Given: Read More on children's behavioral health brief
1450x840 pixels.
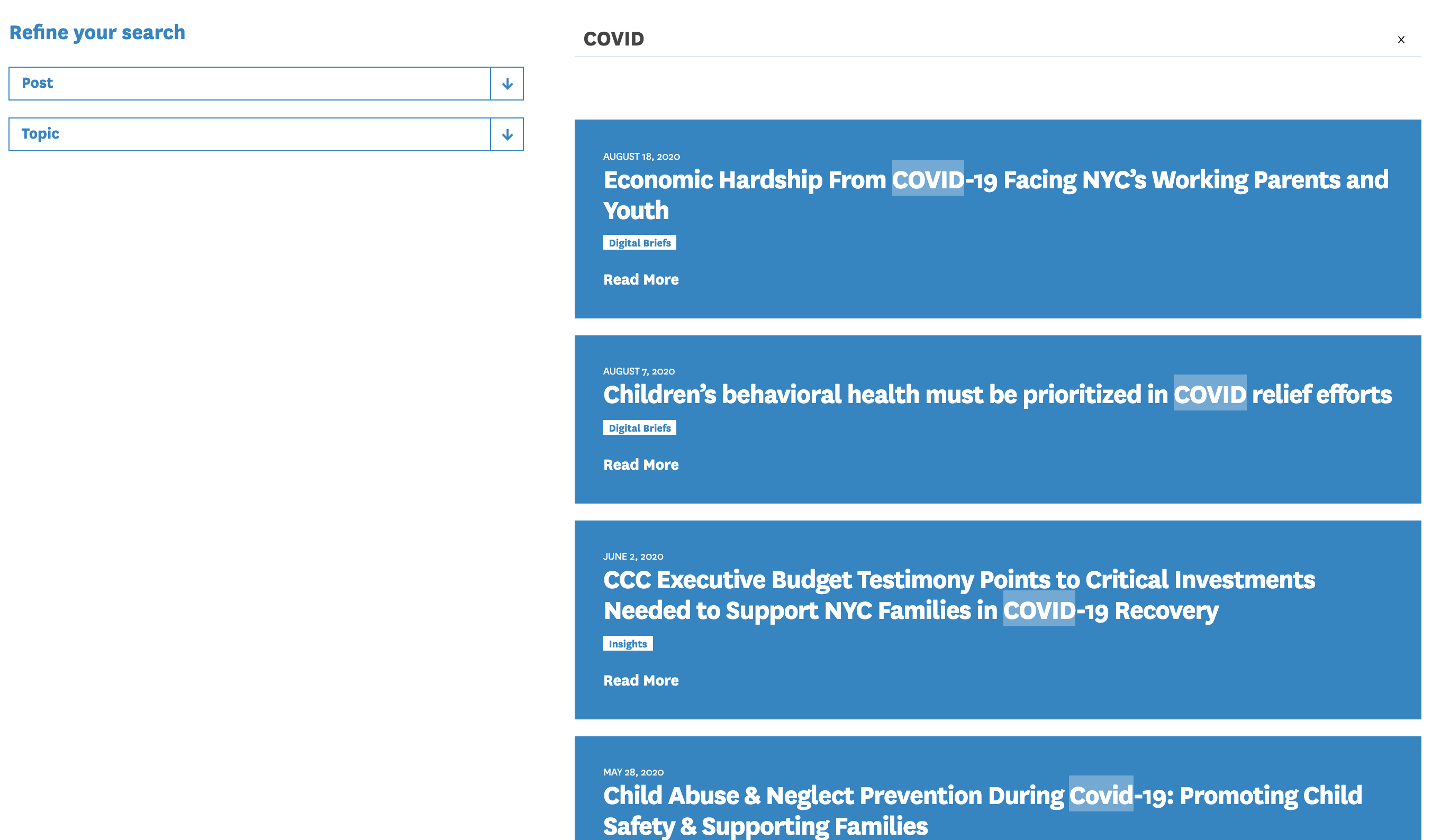Looking at the screenshot, I should tap(640, 464).
